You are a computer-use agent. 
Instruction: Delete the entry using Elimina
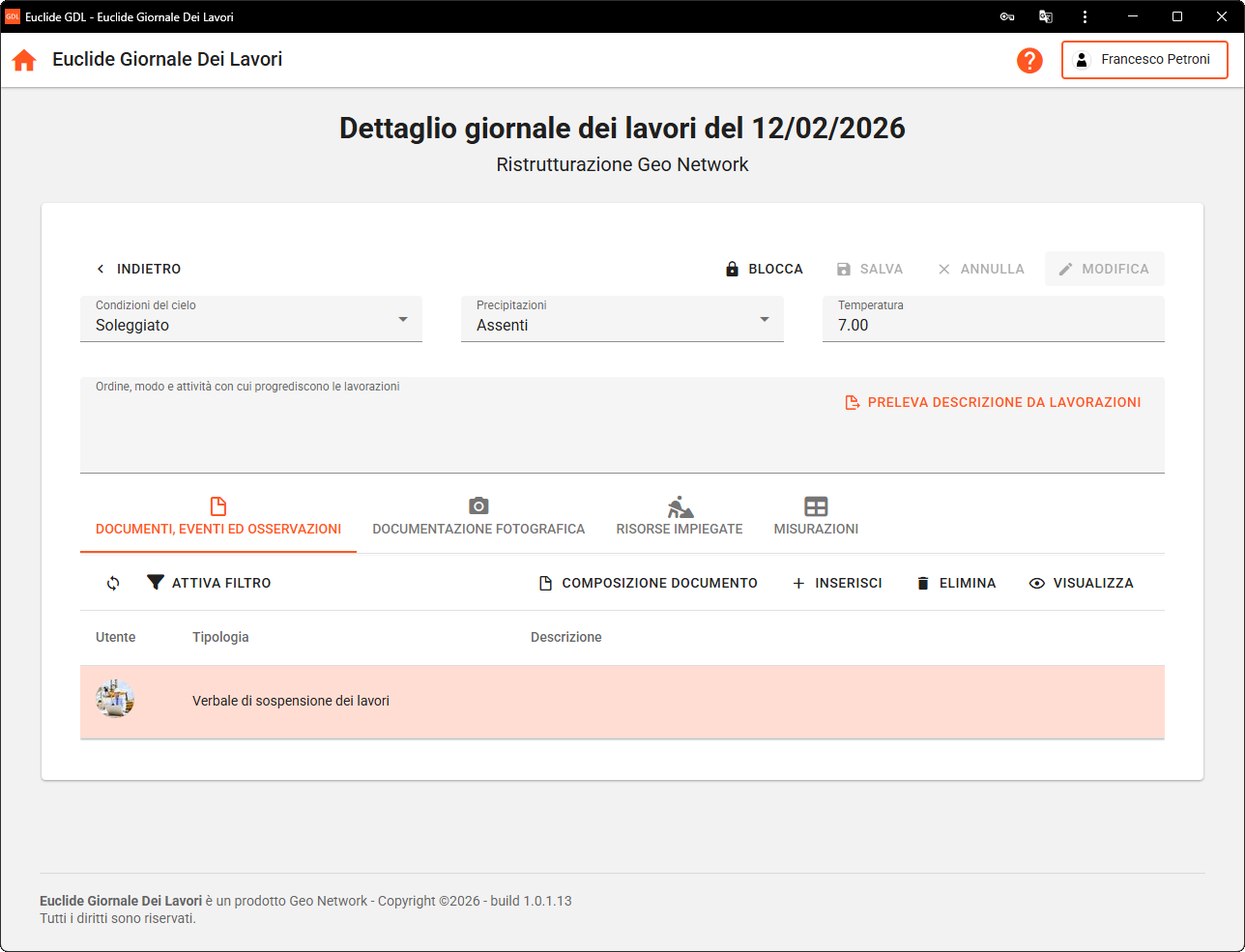point(956,583)
